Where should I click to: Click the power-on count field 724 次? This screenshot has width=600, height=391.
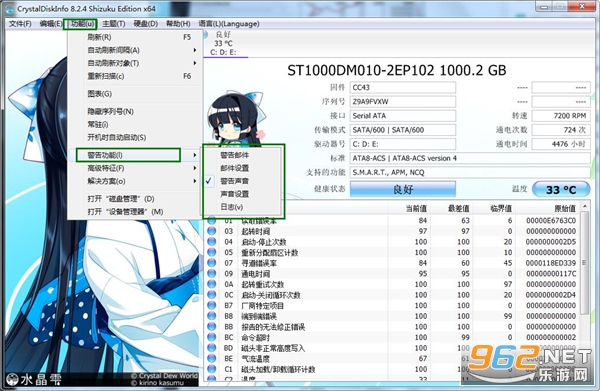pyautogui.click(x=561, y=130)
